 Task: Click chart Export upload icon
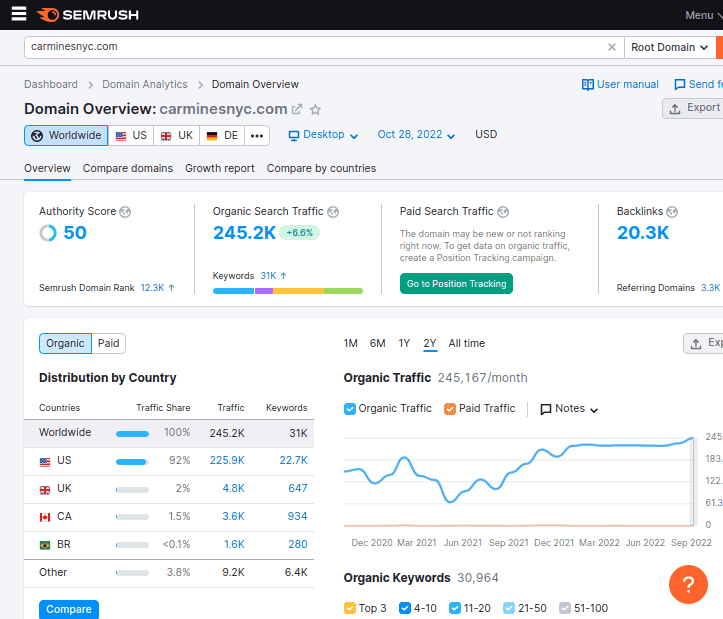point(696,344)
